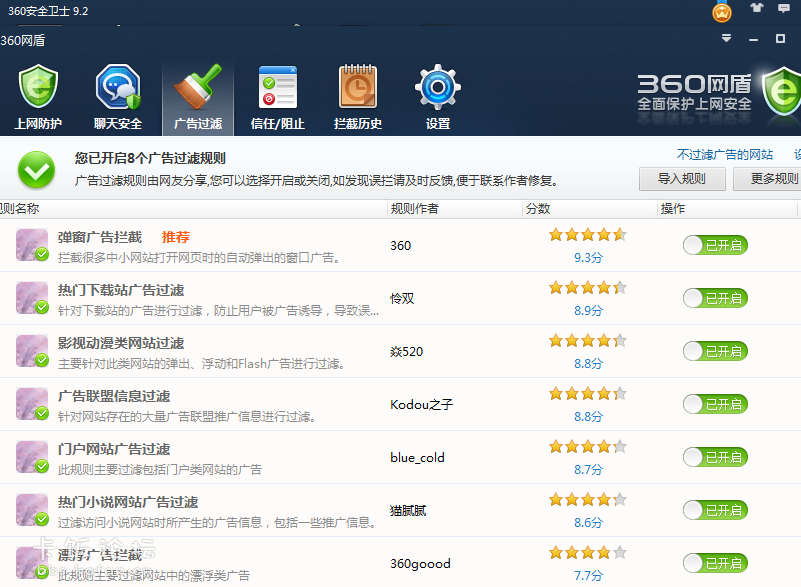Click the large green checkmark status icon
801x587 pixels.
[x=36, y=170]
